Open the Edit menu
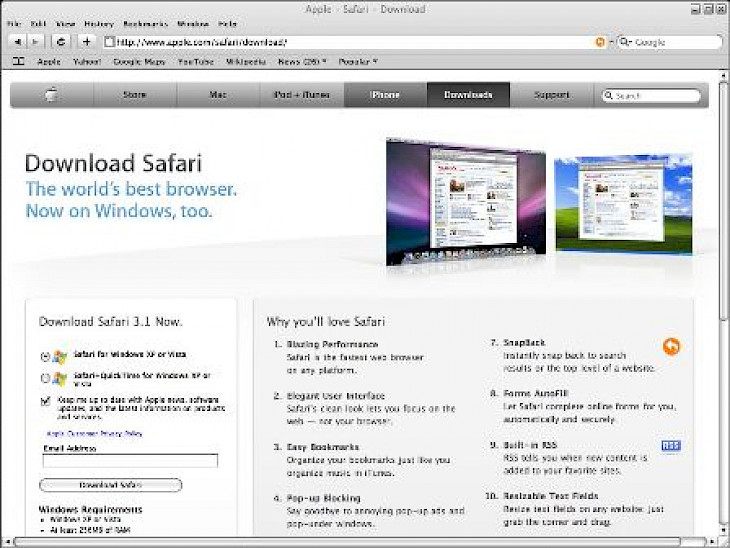This screenshot has width=730, height=548. click(x=38, y=24)
